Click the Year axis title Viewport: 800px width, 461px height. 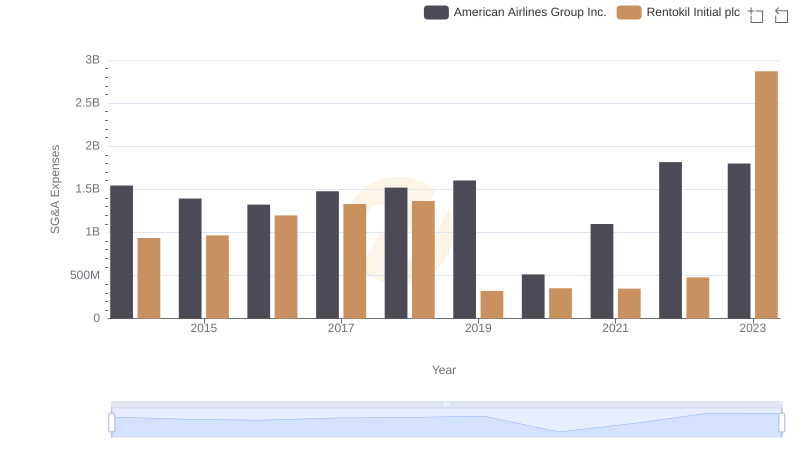click(444, 370)
